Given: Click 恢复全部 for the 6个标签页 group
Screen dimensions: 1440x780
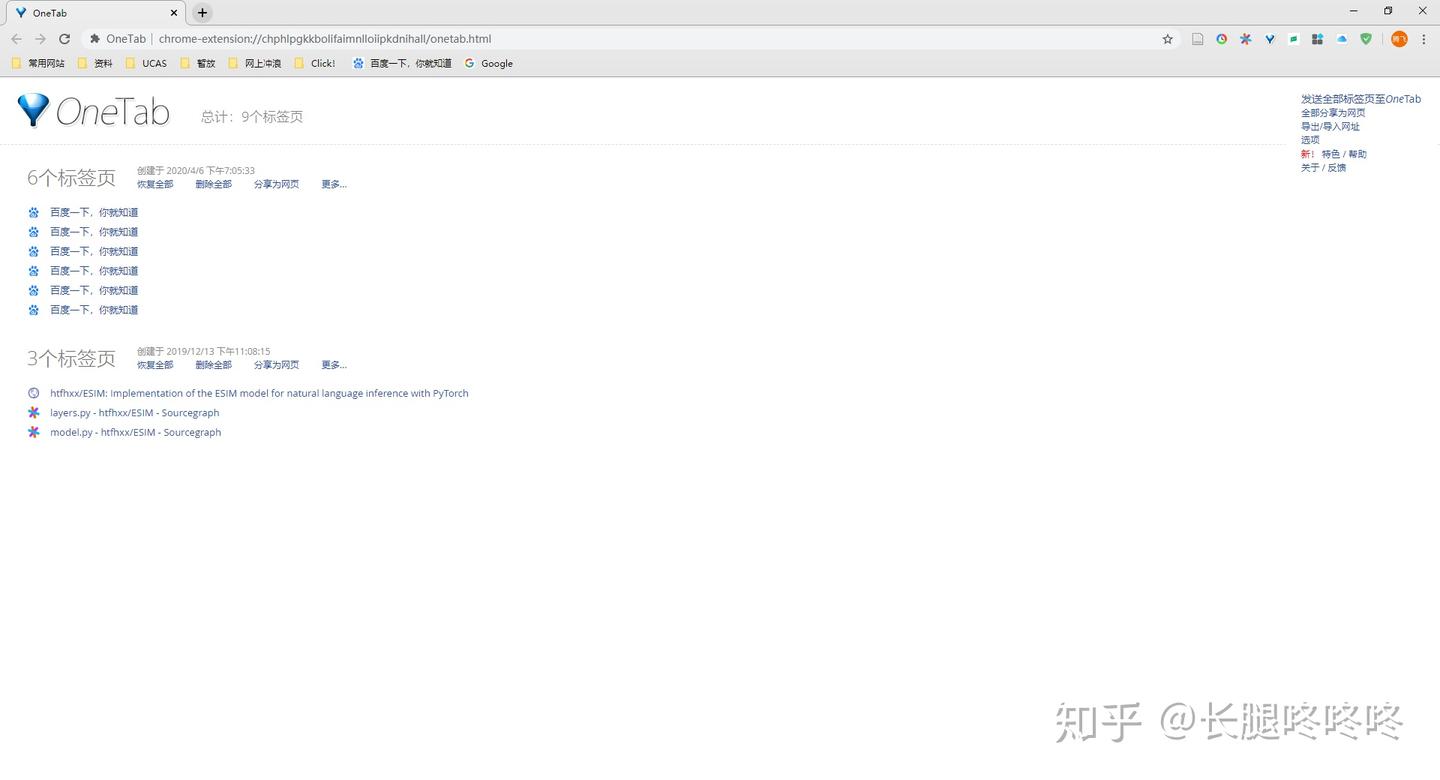Looking at the screenshot, I should [x=155, y=184].
